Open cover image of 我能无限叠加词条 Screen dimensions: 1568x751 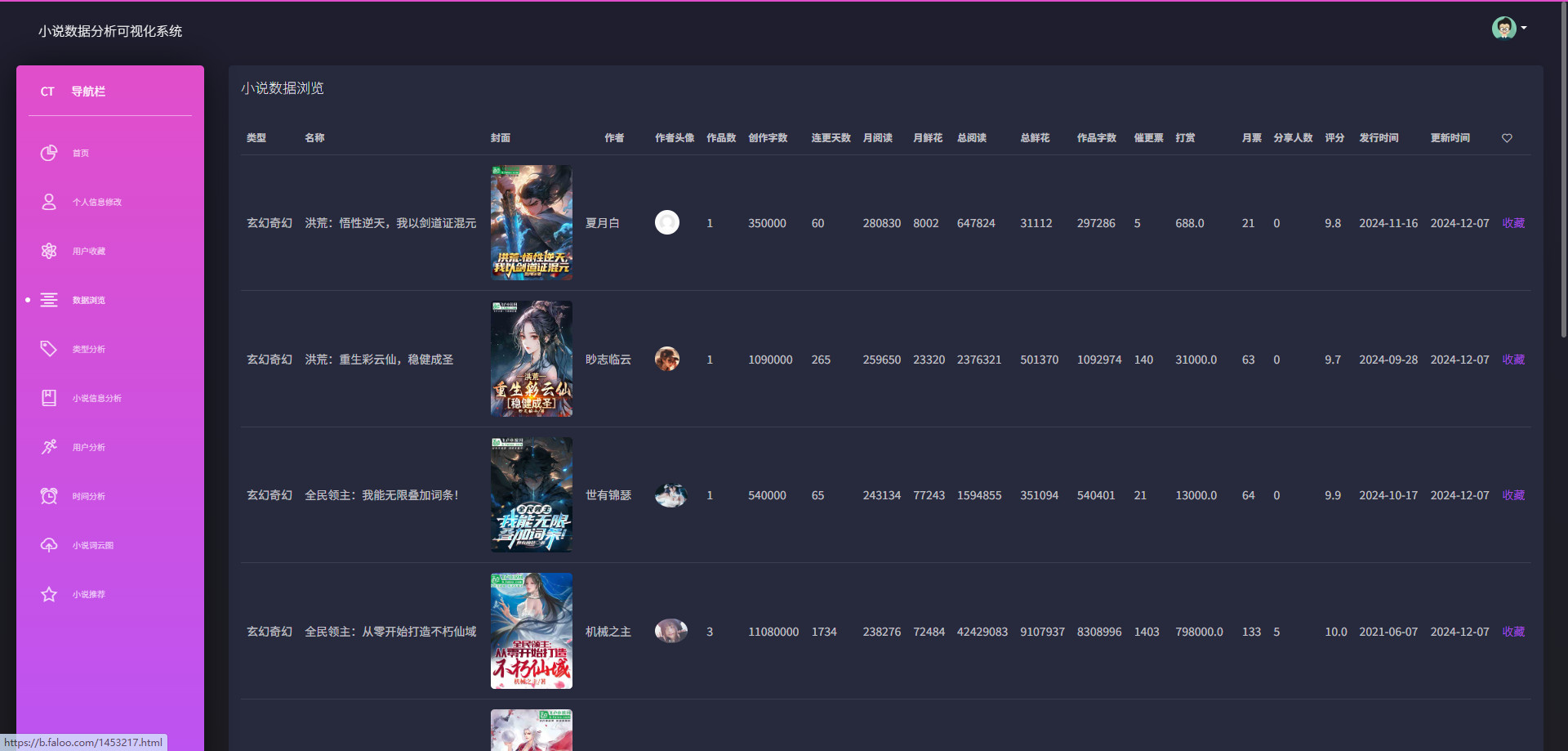(x=532, y=494)
